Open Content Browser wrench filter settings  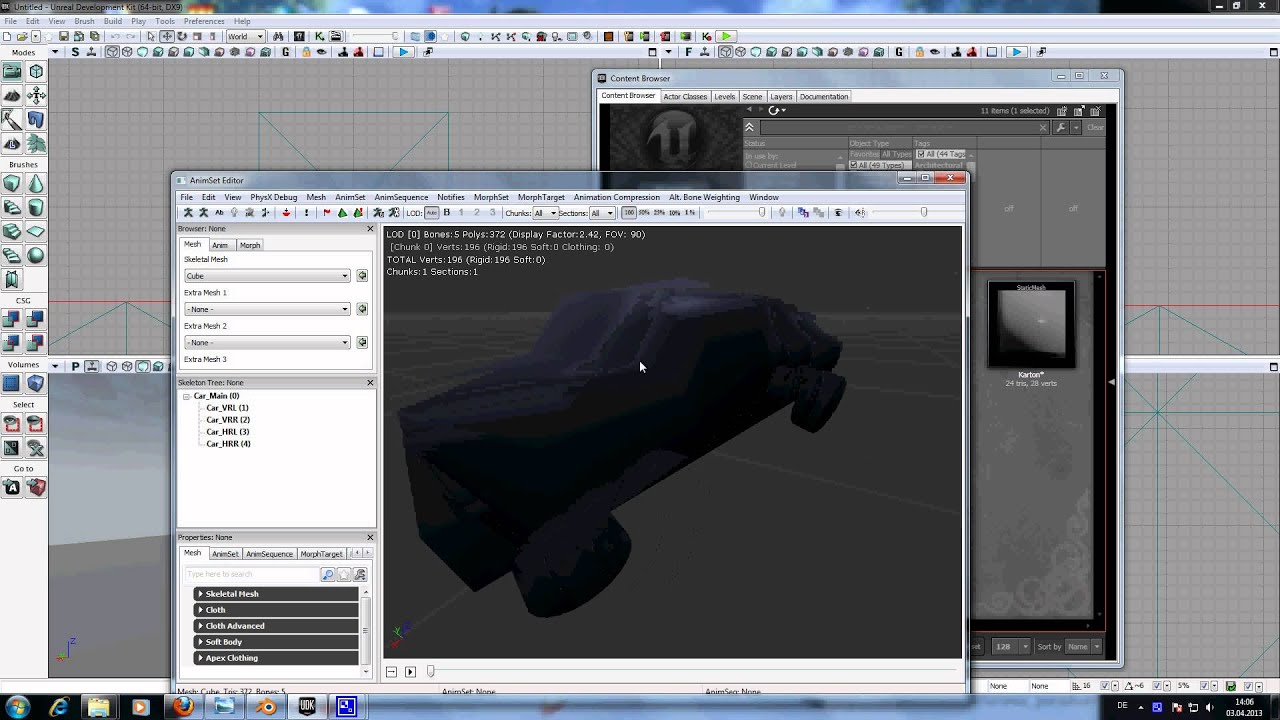(x=1060, y=127)
